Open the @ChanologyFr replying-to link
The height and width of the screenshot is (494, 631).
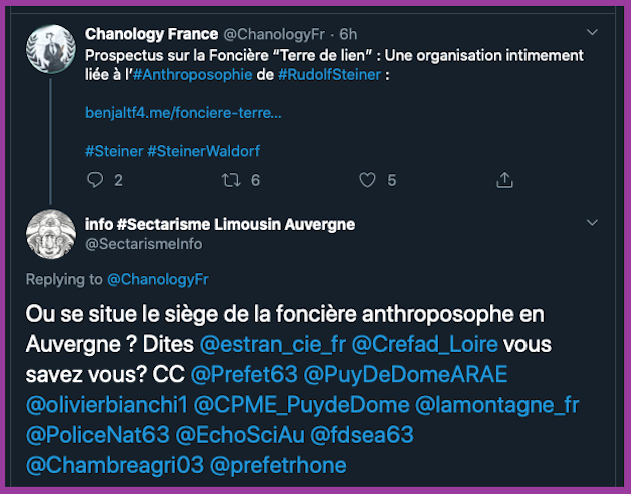[x=156, y=279]
